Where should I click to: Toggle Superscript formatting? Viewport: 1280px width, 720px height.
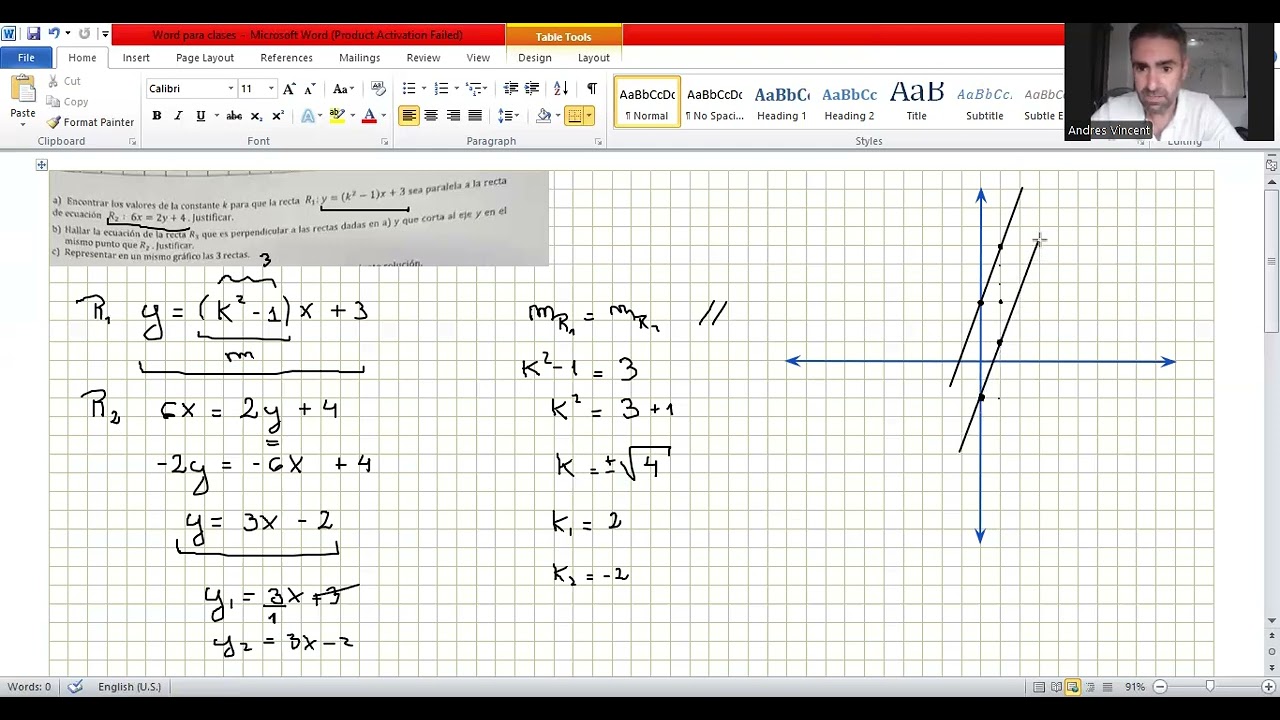click(x=278, y=116)
